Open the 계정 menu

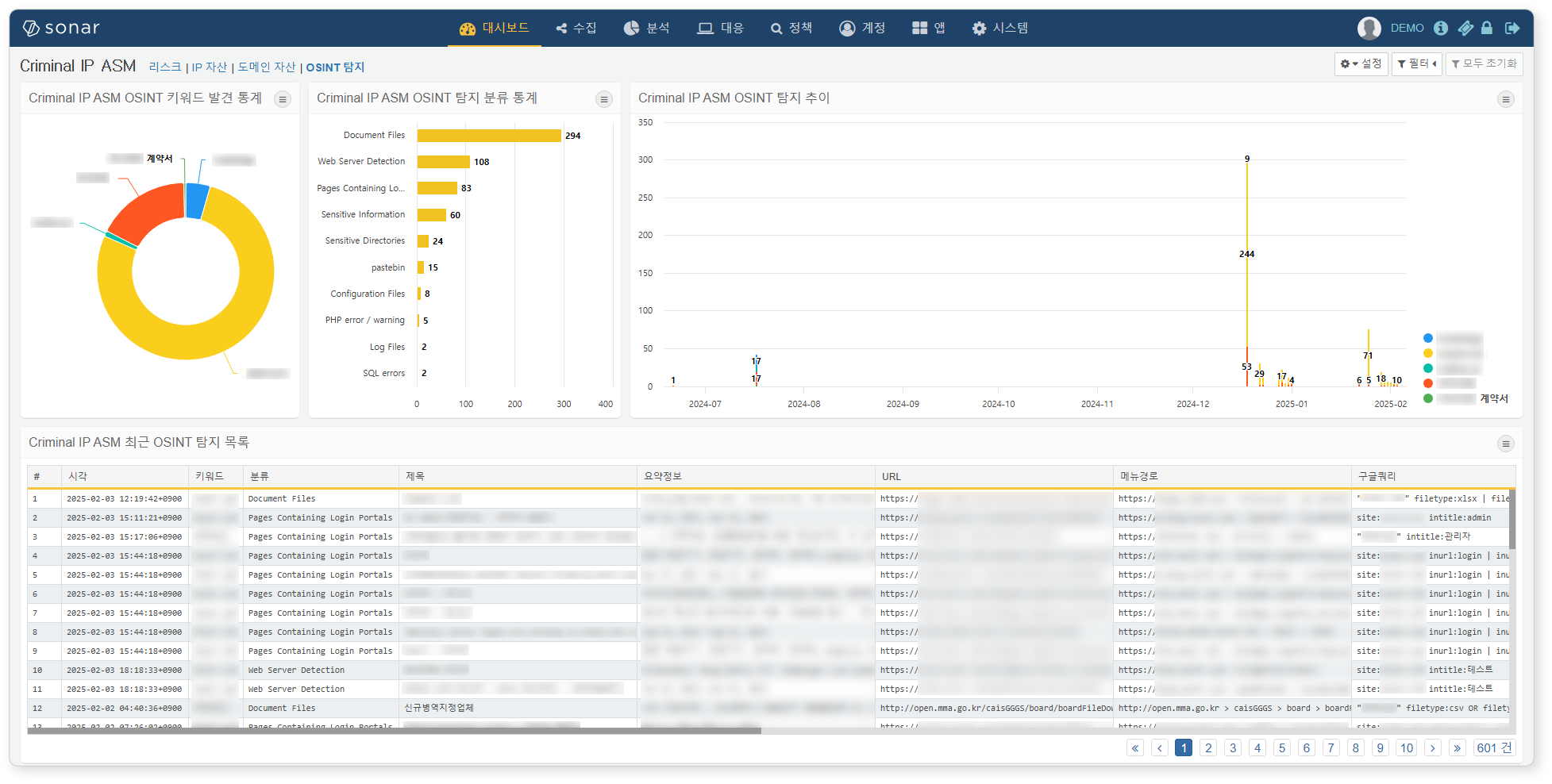[x=862, y=28]
